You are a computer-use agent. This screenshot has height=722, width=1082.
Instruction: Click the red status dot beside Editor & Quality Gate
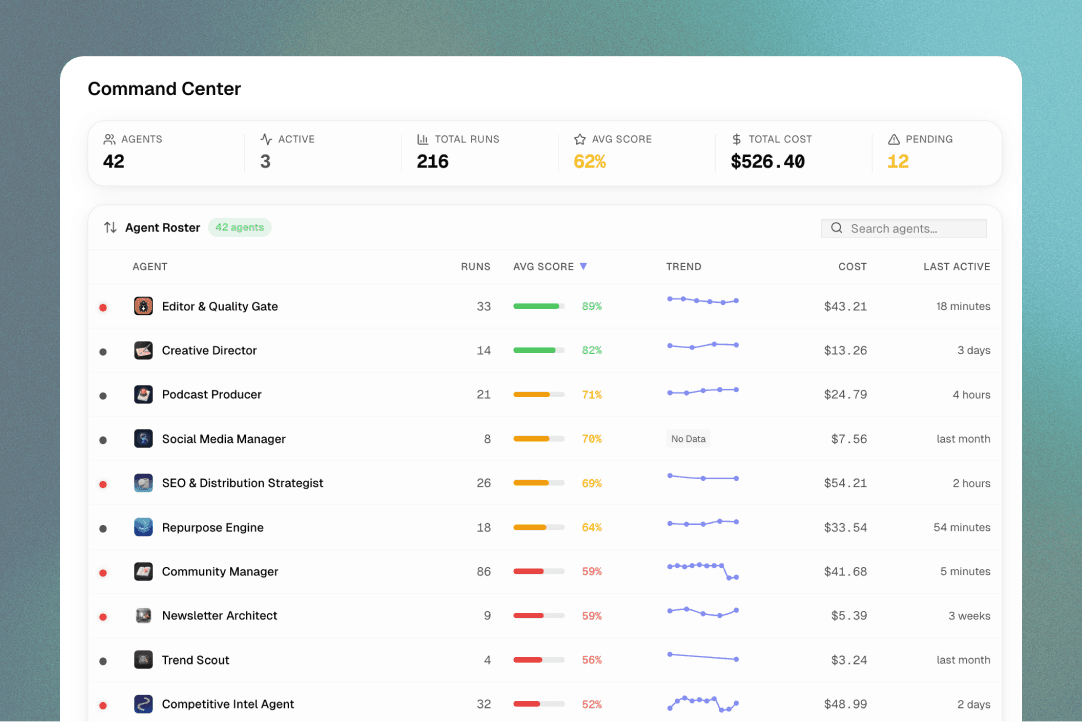103,307
